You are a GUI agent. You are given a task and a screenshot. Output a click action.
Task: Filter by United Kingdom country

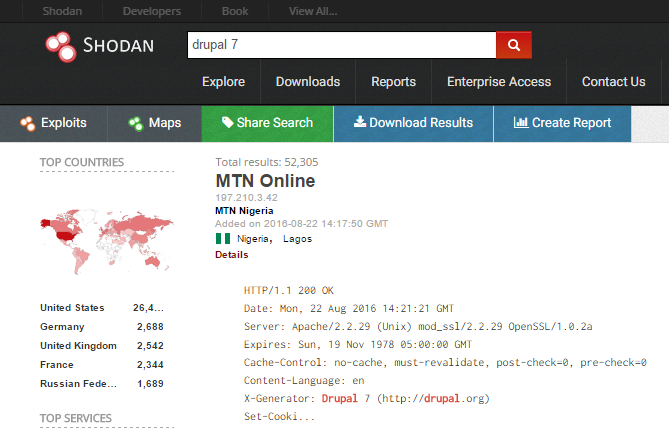pos(79,346)
